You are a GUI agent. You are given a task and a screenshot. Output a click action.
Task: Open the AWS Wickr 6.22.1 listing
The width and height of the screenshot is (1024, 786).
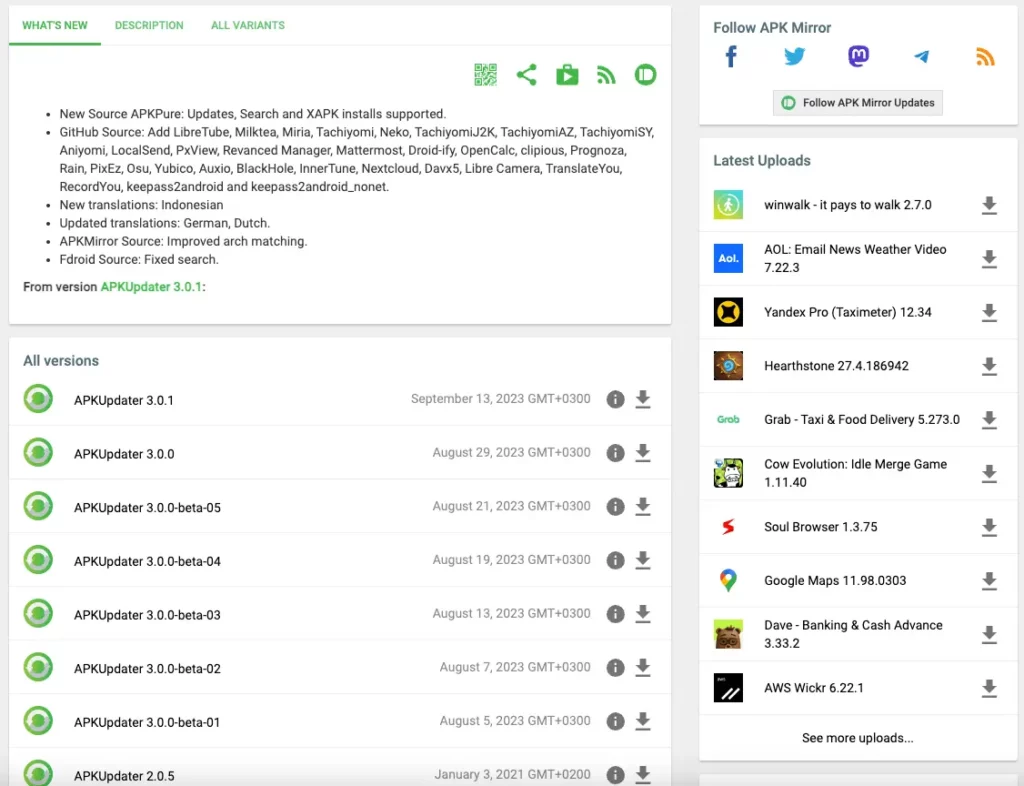pos(814,687)
